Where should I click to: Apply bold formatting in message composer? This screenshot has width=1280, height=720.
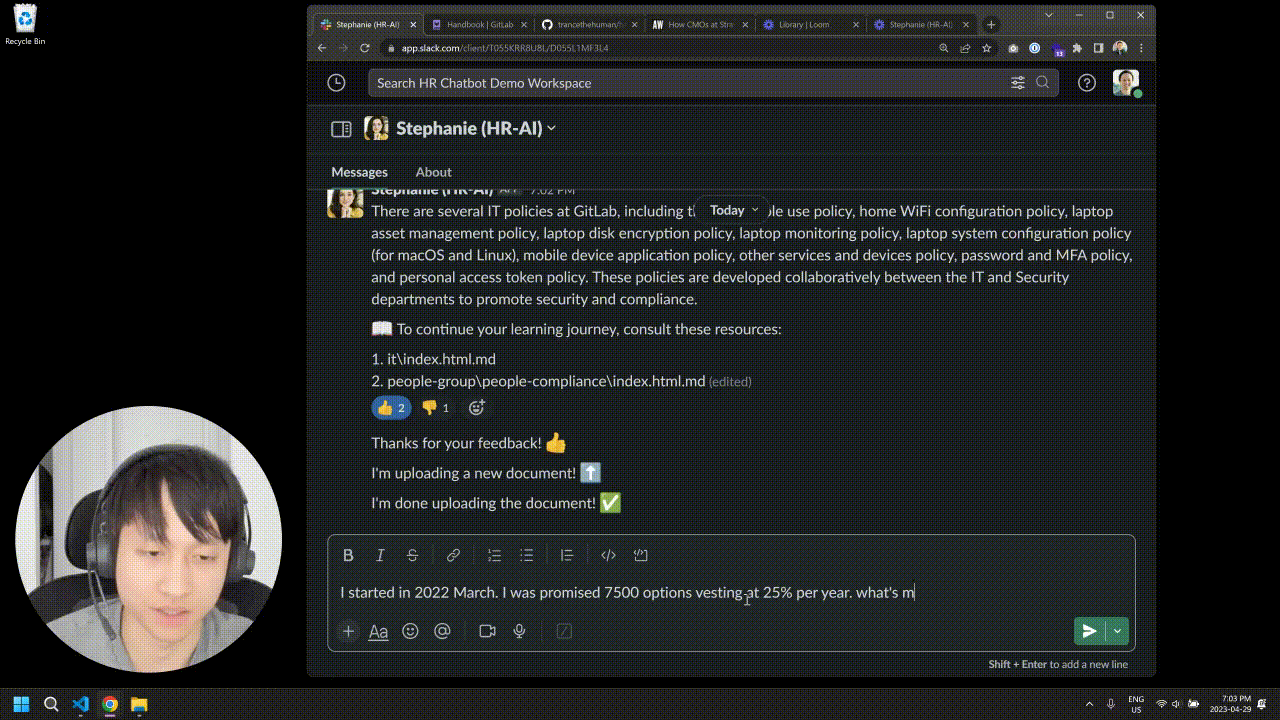[348, 555]
